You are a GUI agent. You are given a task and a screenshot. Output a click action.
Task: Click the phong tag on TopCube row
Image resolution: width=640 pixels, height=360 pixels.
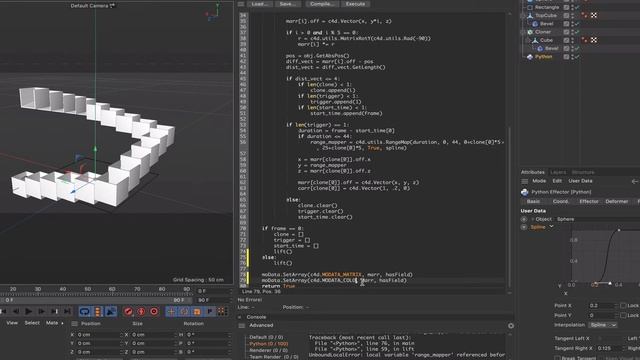pyautogui.click(x=584, y=16)
